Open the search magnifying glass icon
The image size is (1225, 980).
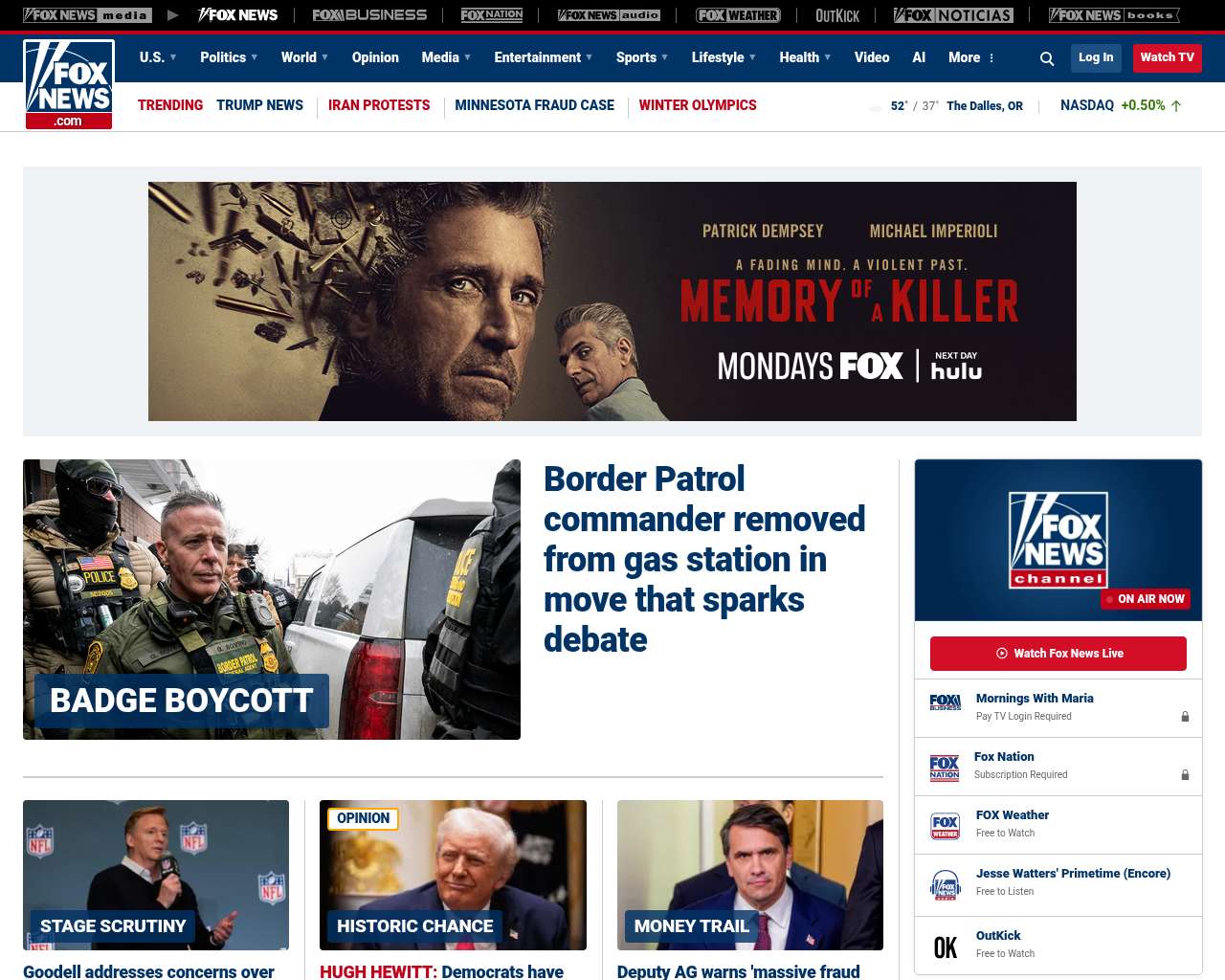1047,58
